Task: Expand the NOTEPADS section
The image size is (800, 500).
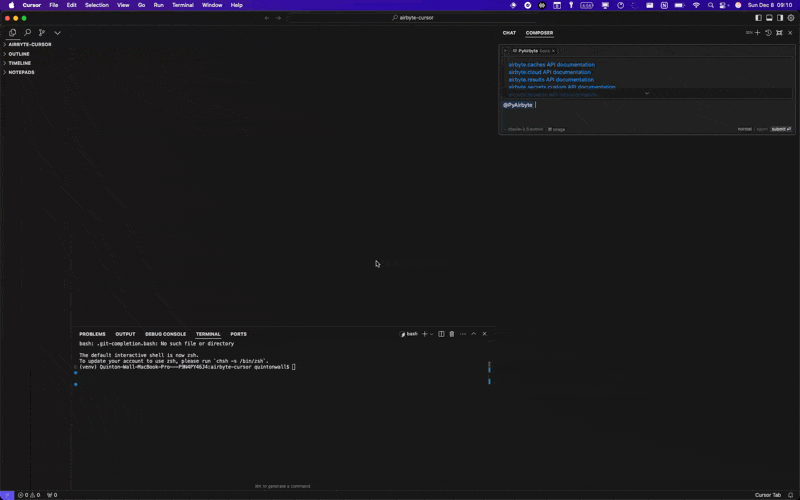Action: tap(21, 72)
